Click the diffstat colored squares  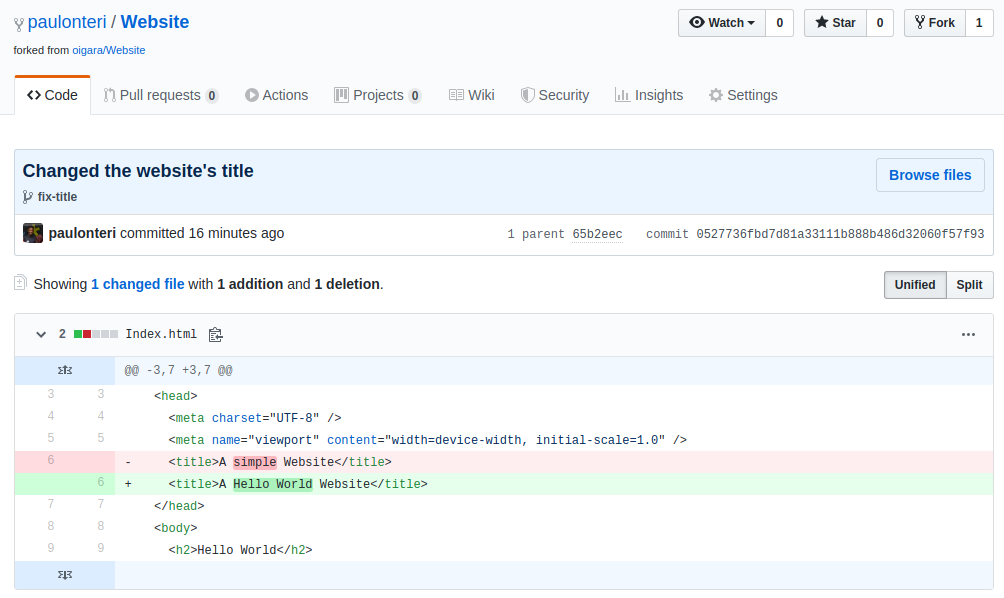(96, 335)
